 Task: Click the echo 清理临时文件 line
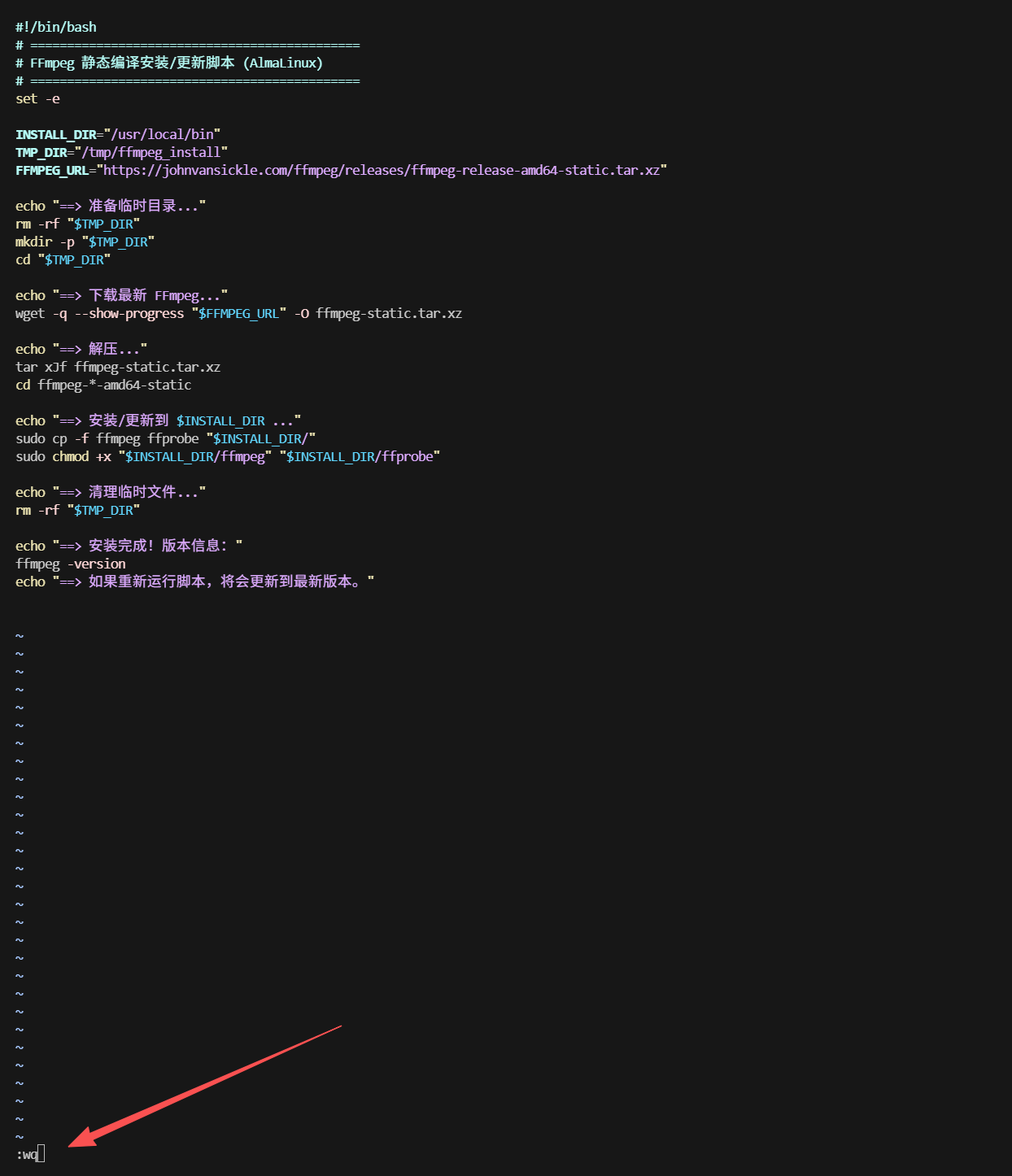pyautogui.click(x=110, y=492)
